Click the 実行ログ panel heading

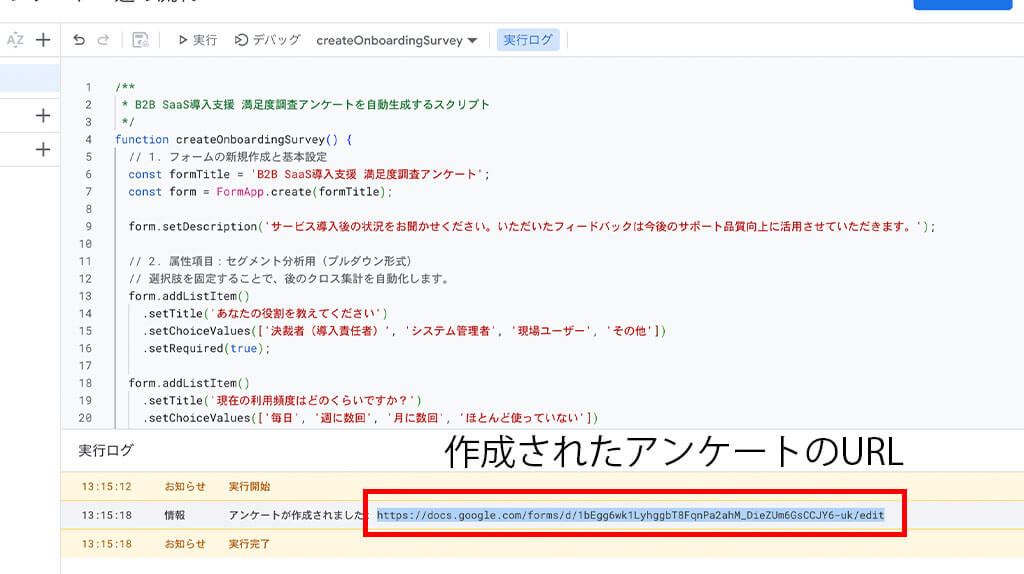106,451
